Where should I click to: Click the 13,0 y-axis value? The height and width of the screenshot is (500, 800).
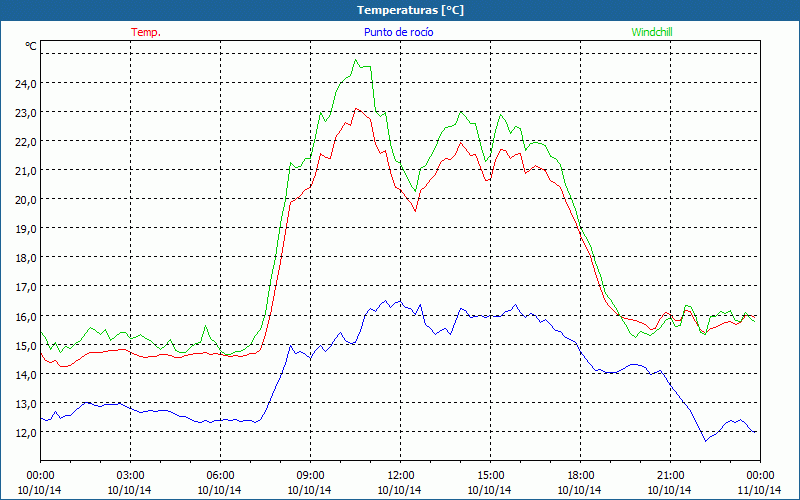26,404
